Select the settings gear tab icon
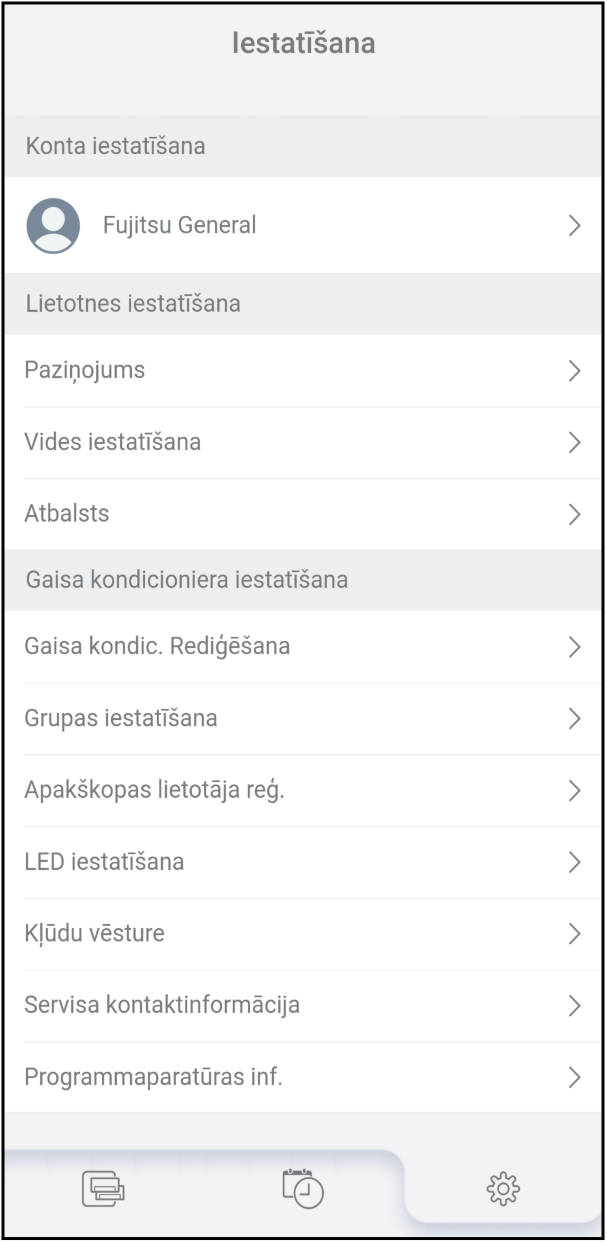 pyautogui.click(x=503, y=1188)
